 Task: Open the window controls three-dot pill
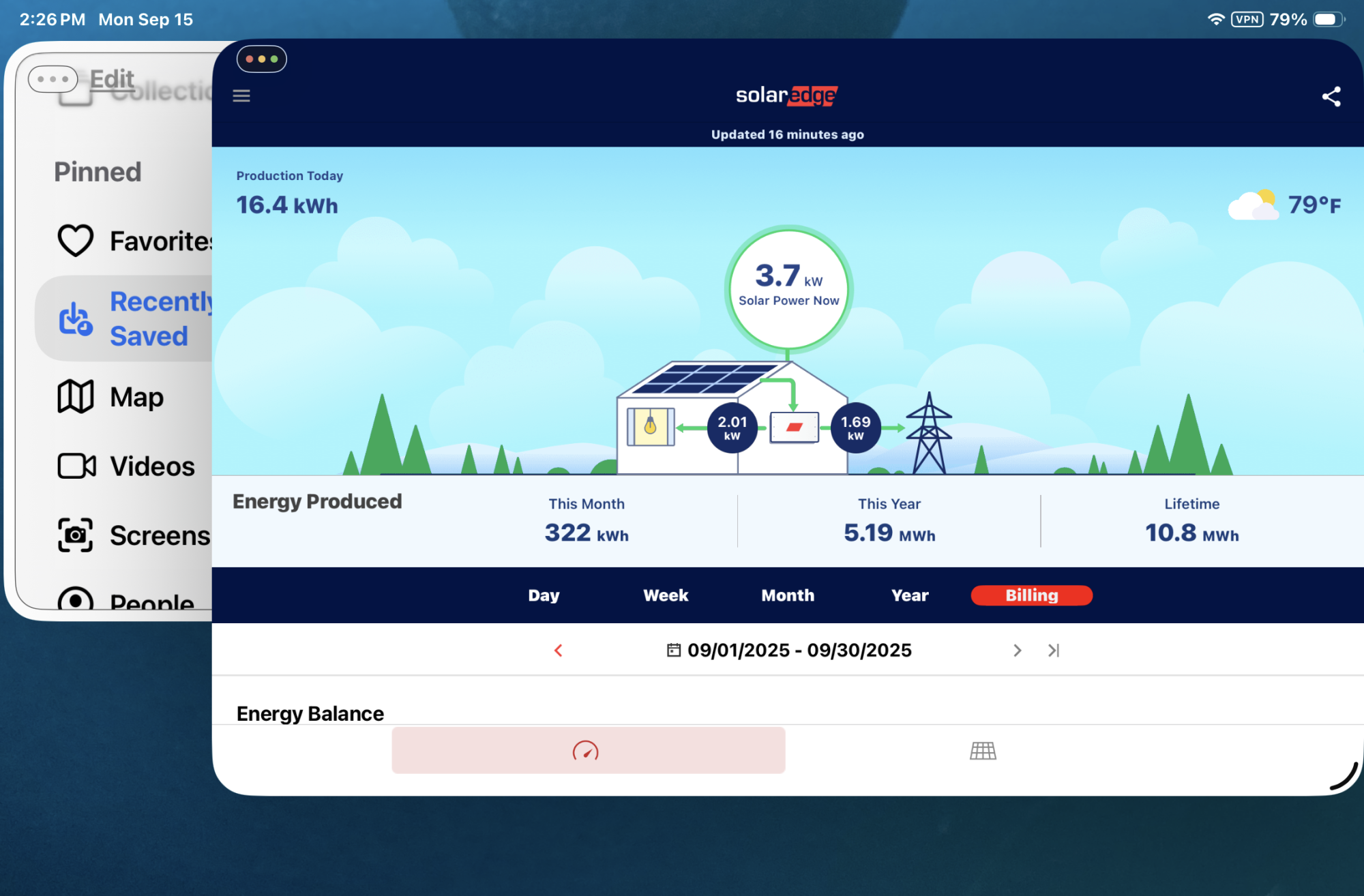pos(261,59)
